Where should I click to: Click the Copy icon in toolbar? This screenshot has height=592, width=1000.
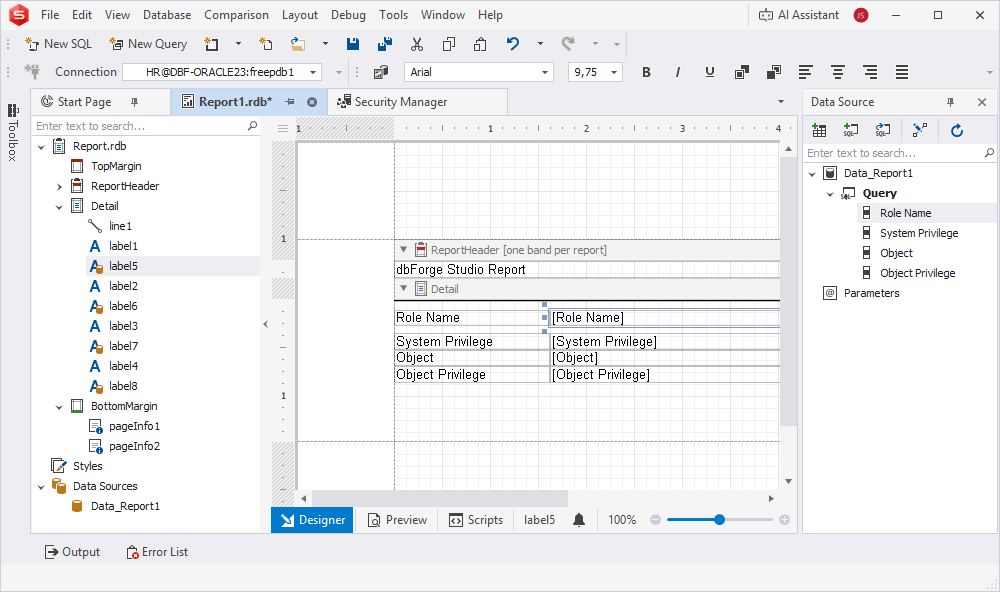(449, 44)
